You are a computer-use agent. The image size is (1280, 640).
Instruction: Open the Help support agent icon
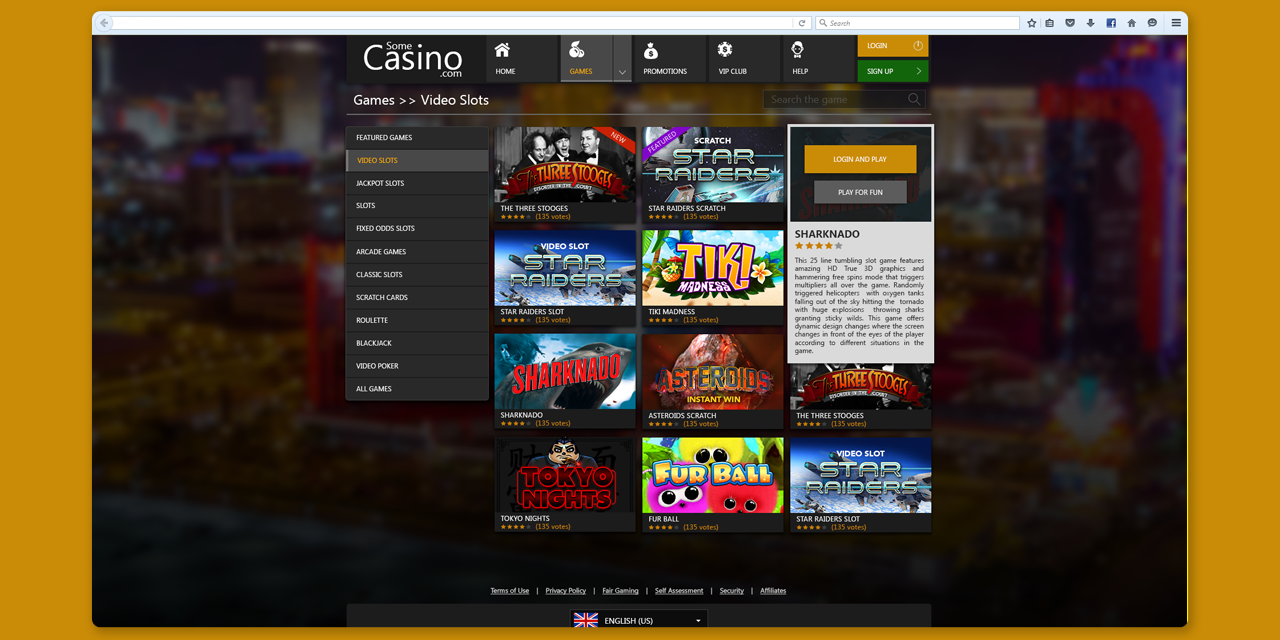pos(798,50)
